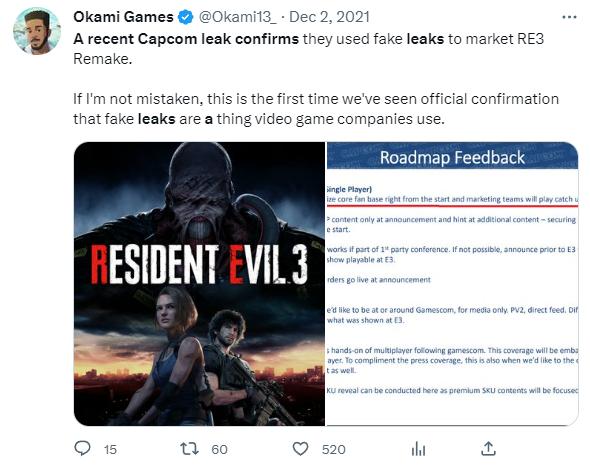The height and width of the screenshot is (465, 590).
Task: Open the Resident Evil 3 cover image
Action: (x=199, y=284)
